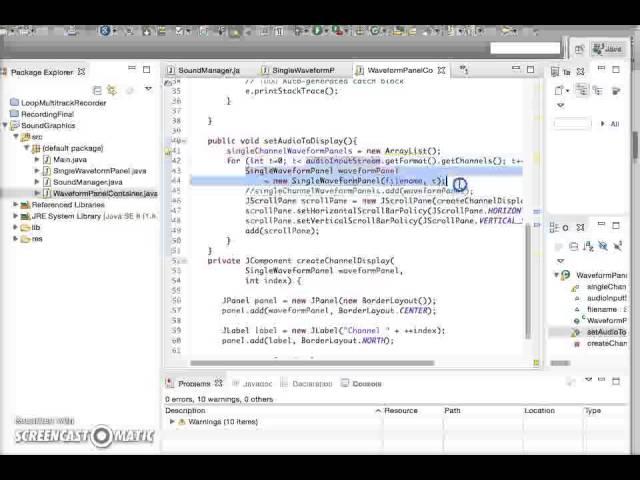
Task: Open SingleWaveformPanel.java in the explorer
Action: (99, 171)
